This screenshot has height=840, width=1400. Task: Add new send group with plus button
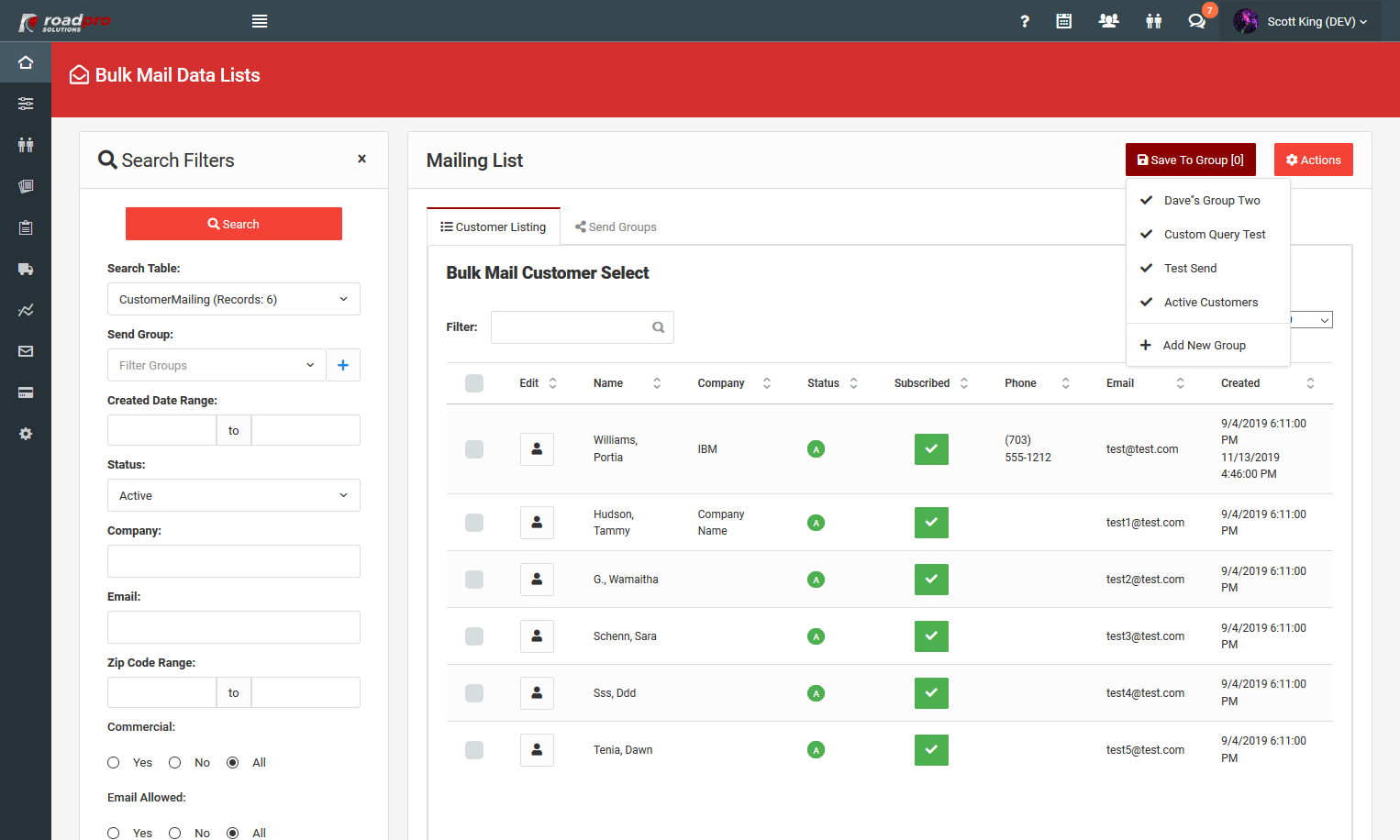pyautogui.click(x=343, y=365)
